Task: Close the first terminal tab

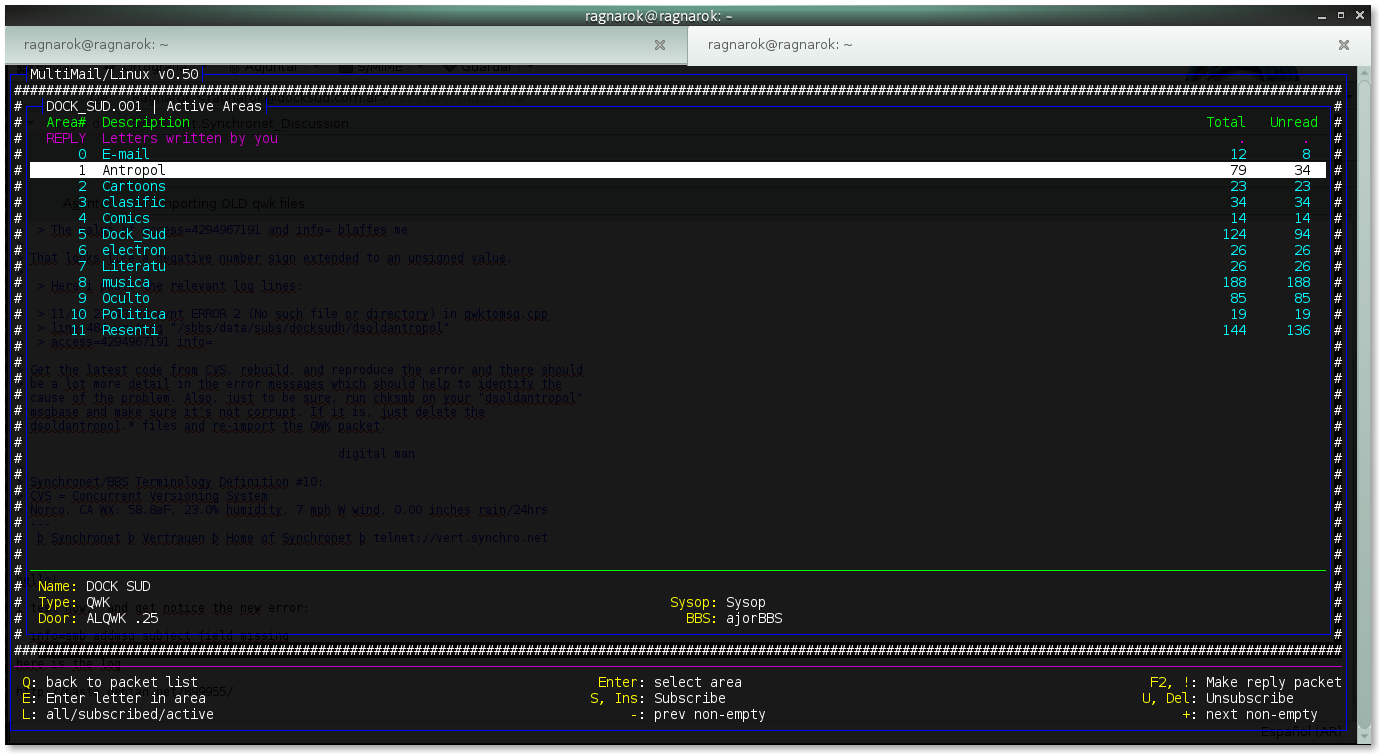Action: click(x=660, y=45)
